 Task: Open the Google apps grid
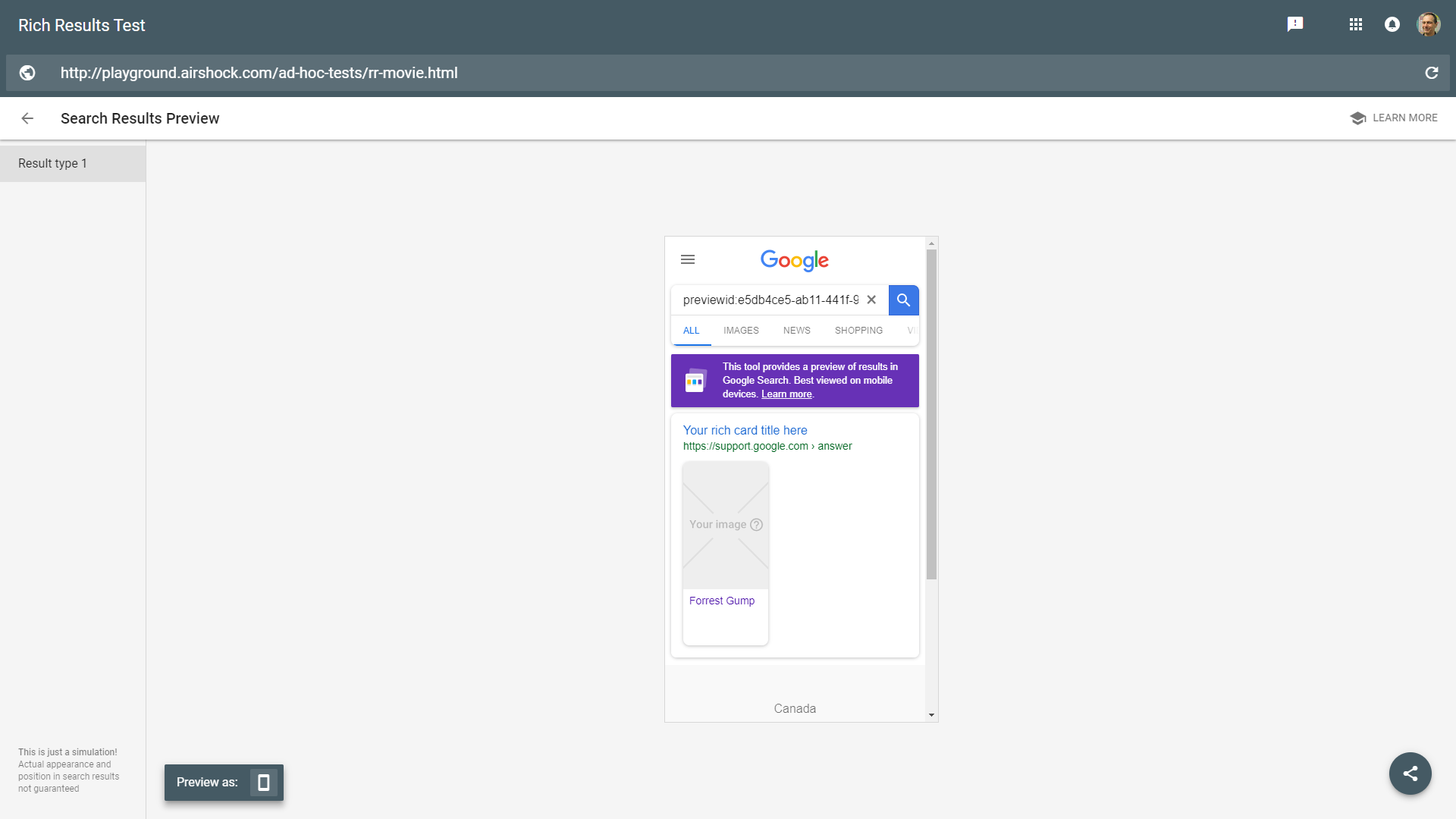click(x=1357, y=24)
